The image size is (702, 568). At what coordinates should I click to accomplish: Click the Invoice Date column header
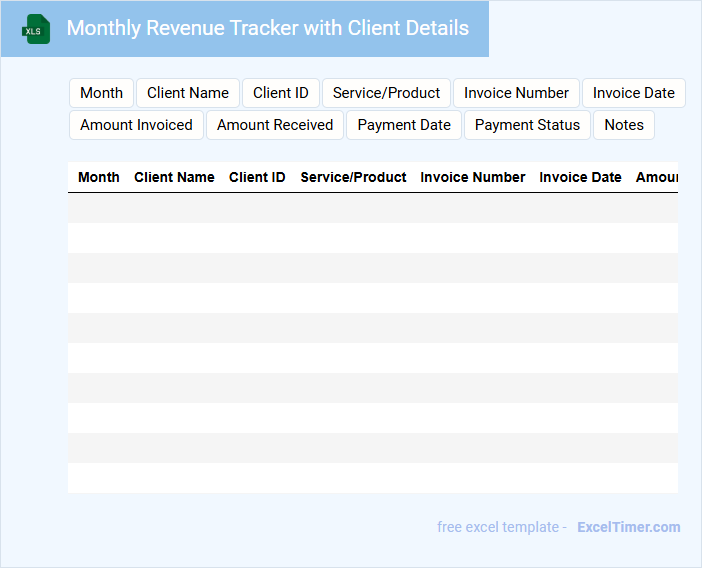(580, 177)
